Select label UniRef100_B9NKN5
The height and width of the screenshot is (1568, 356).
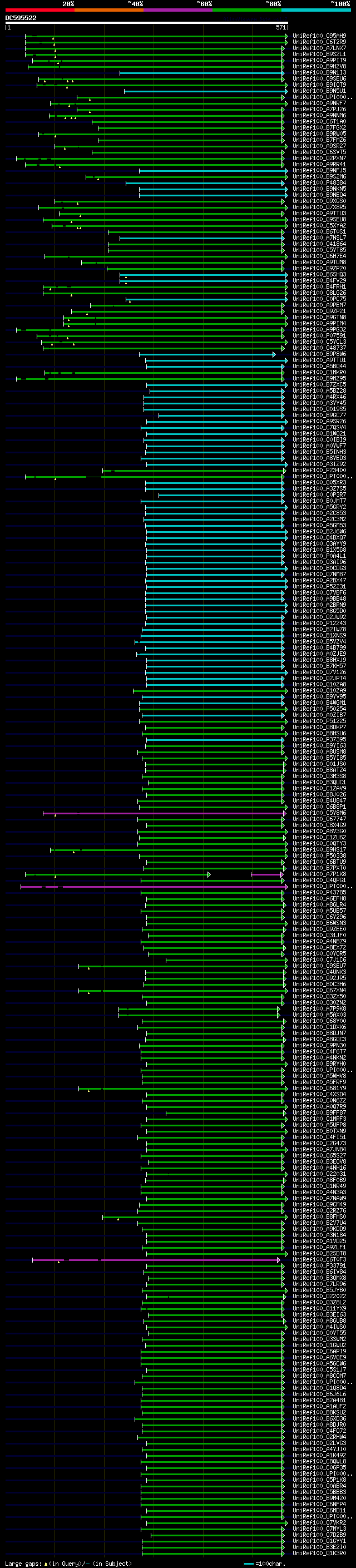319,189
